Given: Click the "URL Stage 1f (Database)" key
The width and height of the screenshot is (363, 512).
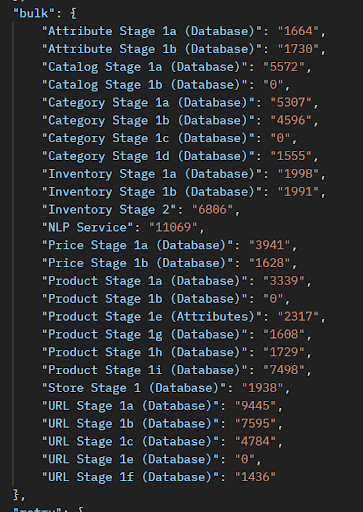Looking at the screenshot, I should tap(130, 477).
